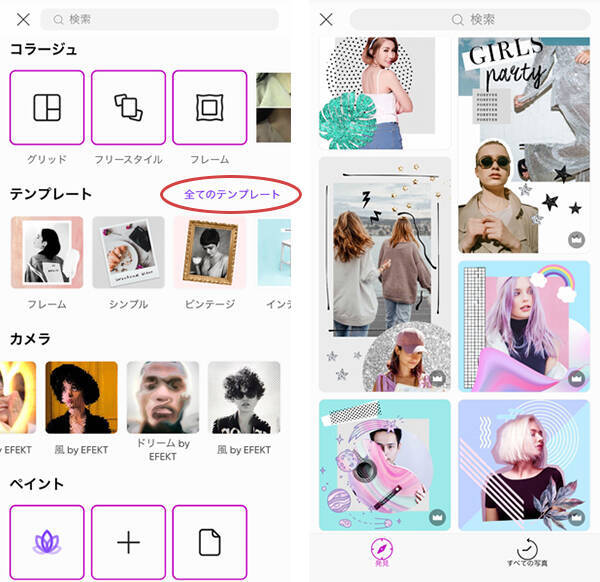Switch to the すべての写真 tab

(527, 553)
